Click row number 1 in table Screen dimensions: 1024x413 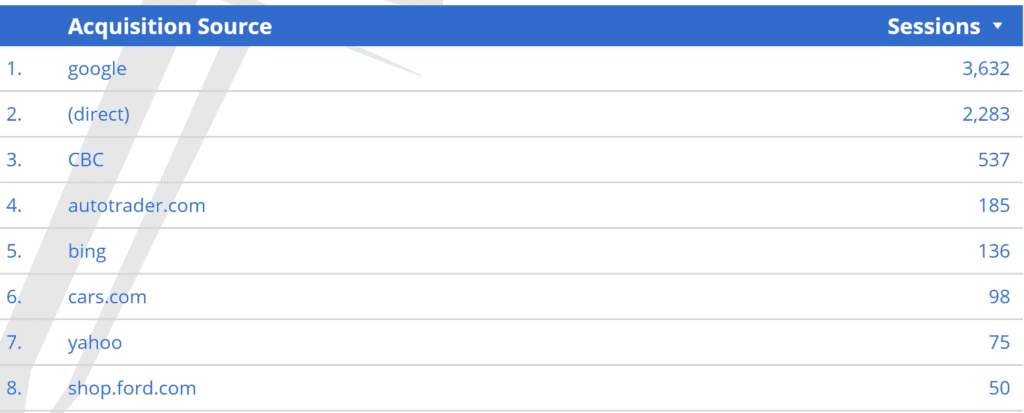(13, 69)
